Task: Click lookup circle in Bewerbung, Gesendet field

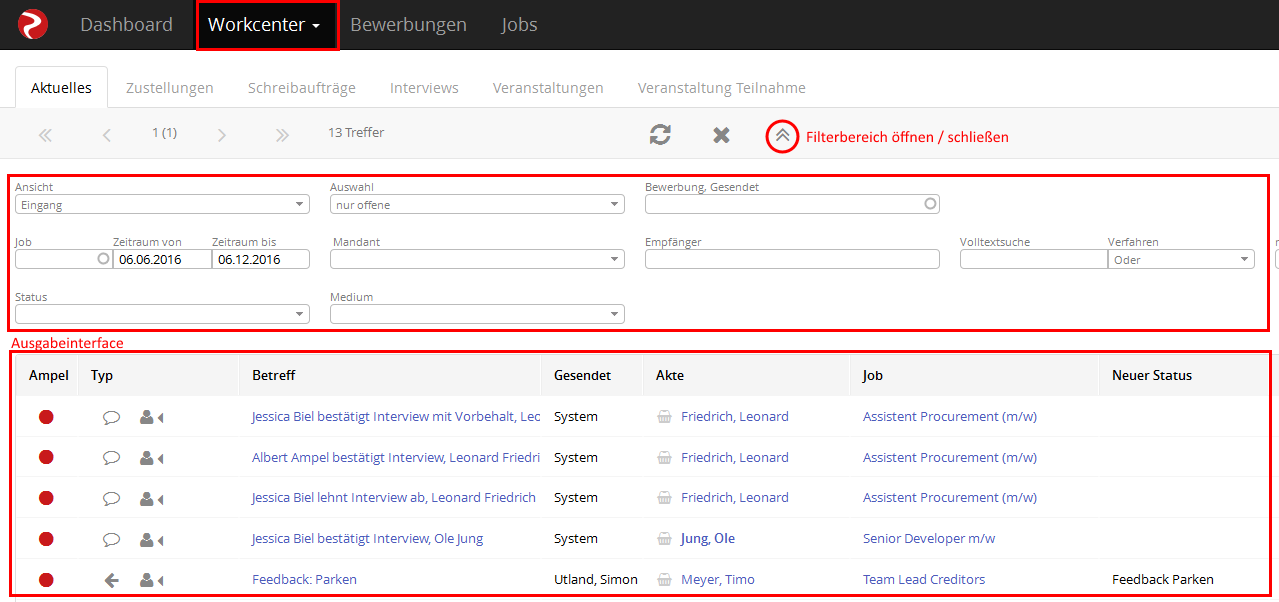Action: click(x=930, y=204)
